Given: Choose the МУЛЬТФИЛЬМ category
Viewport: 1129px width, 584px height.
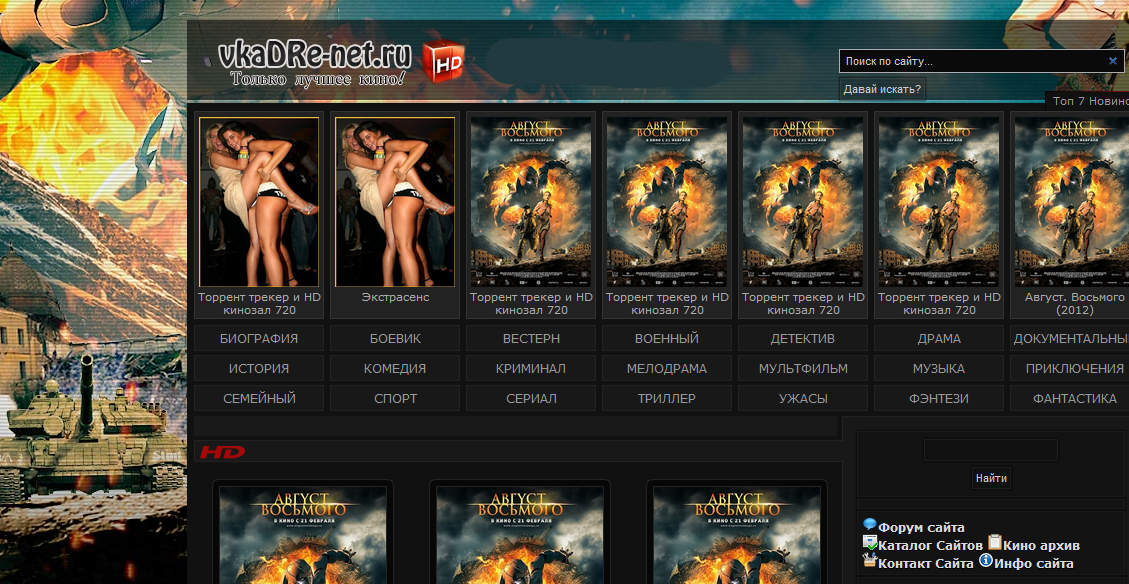Looking at the screenshot, I should (x=803, y=369).
